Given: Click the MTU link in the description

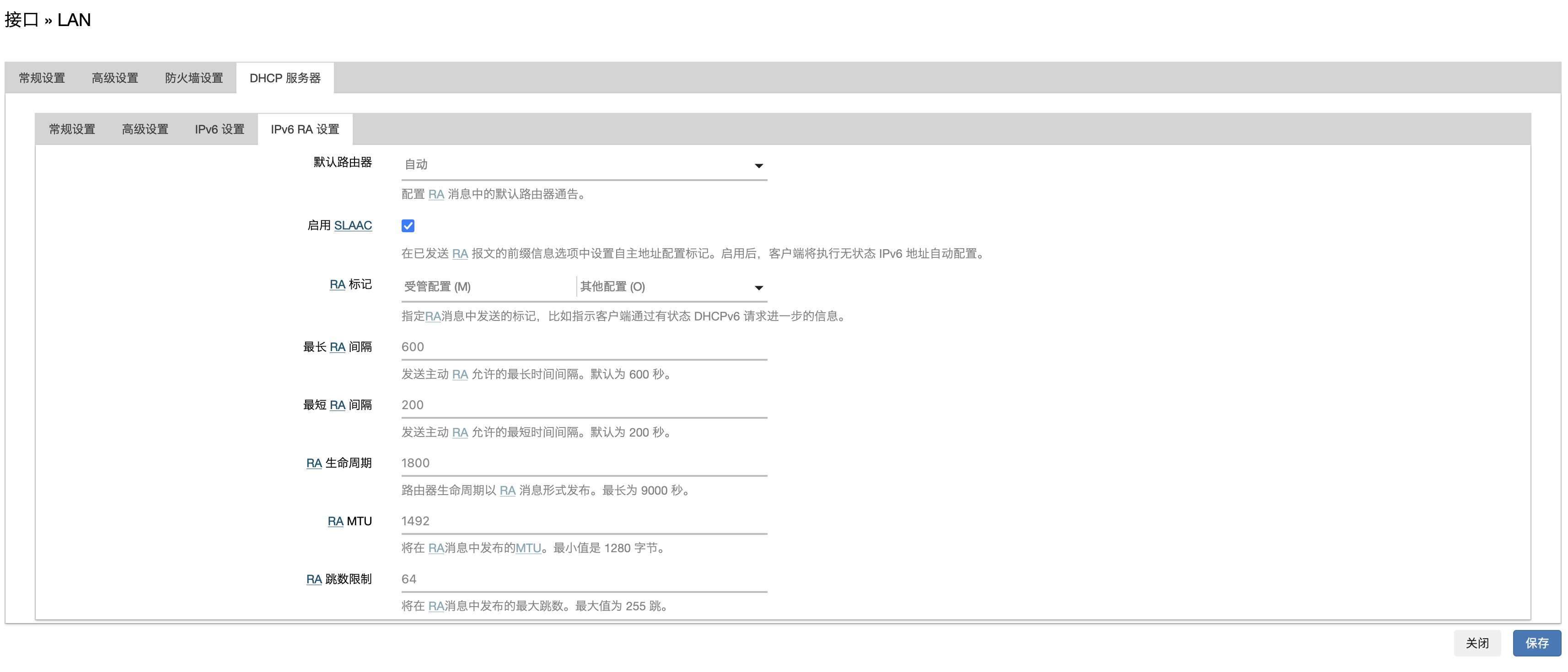Looking at the screenshot, I should [528, 548].
